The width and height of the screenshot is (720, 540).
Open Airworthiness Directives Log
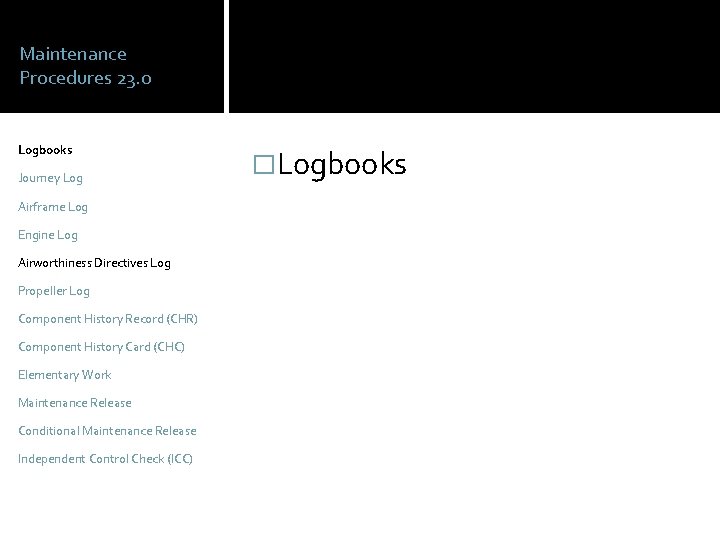94,263
